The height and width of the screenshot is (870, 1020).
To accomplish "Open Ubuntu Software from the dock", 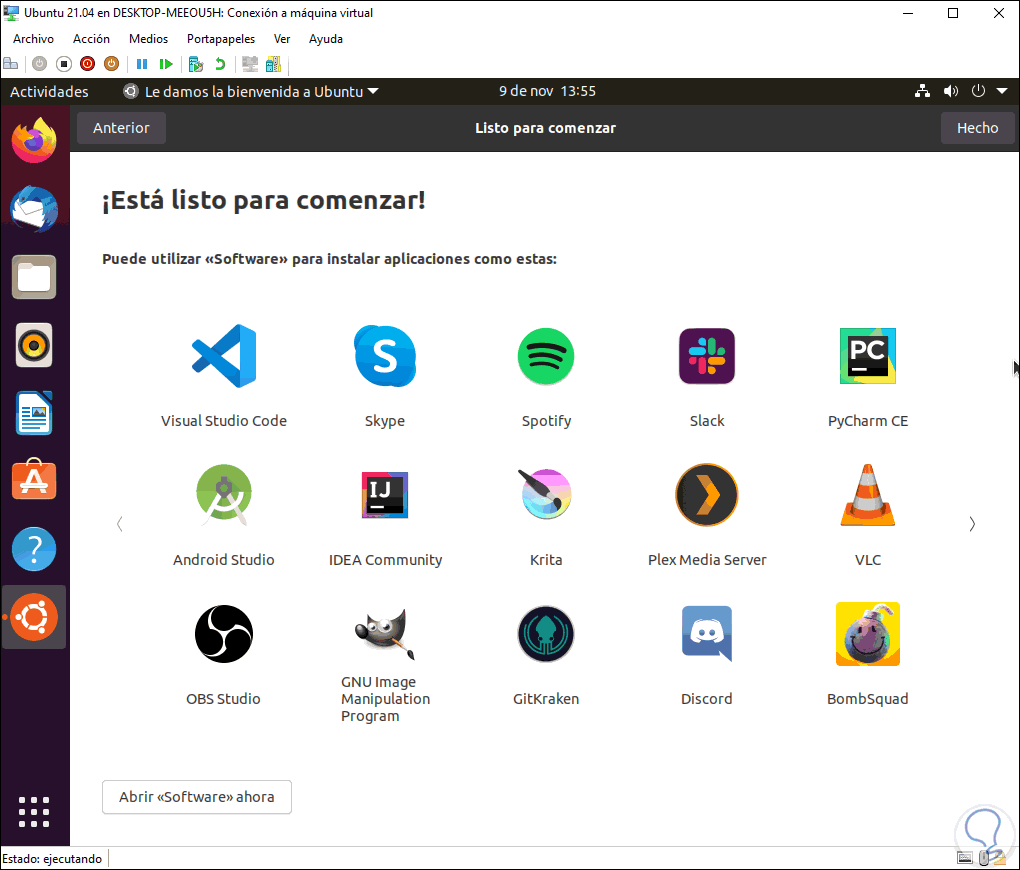I will tap(34, 480).
